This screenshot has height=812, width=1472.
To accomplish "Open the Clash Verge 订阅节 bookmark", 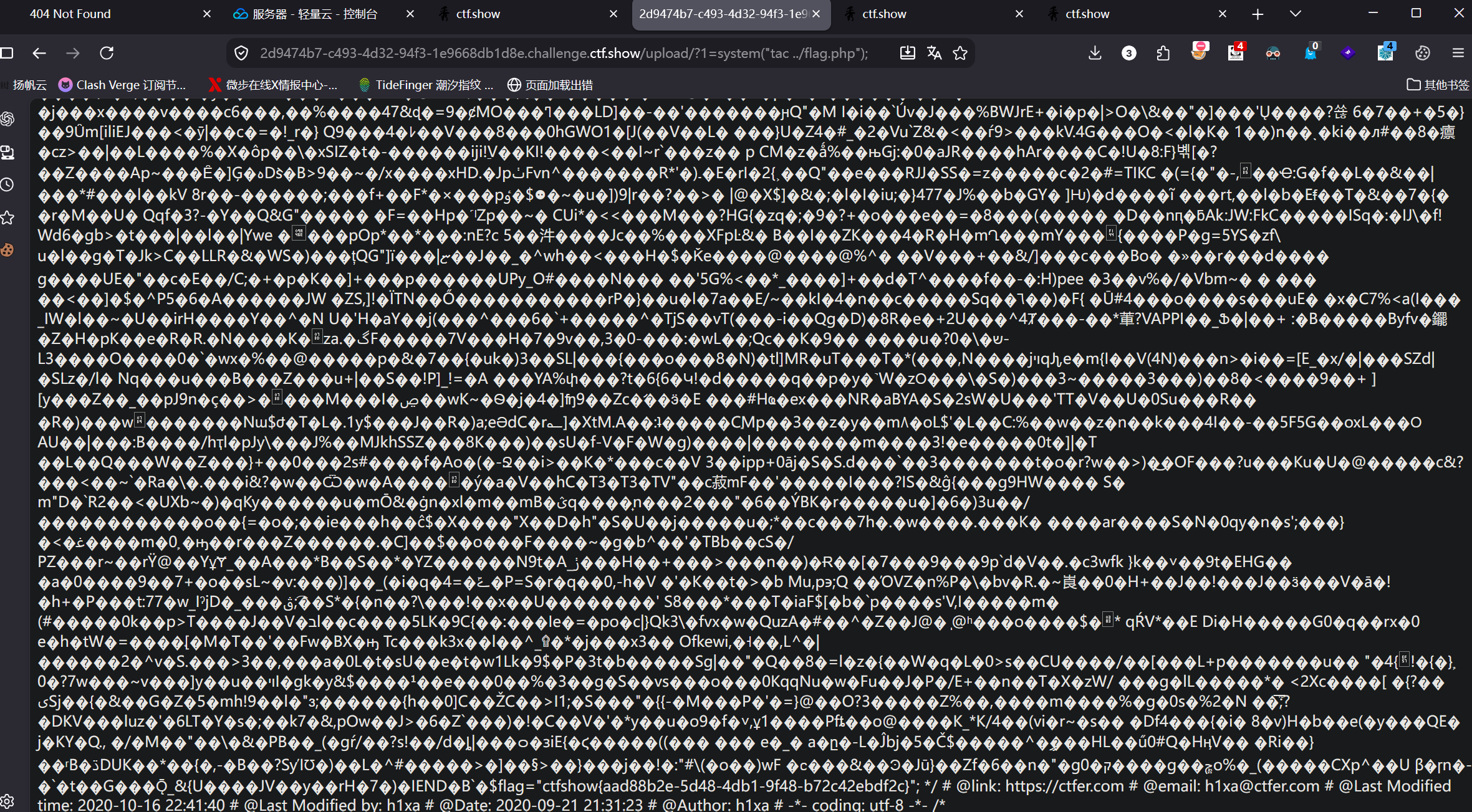I will 122,85.
